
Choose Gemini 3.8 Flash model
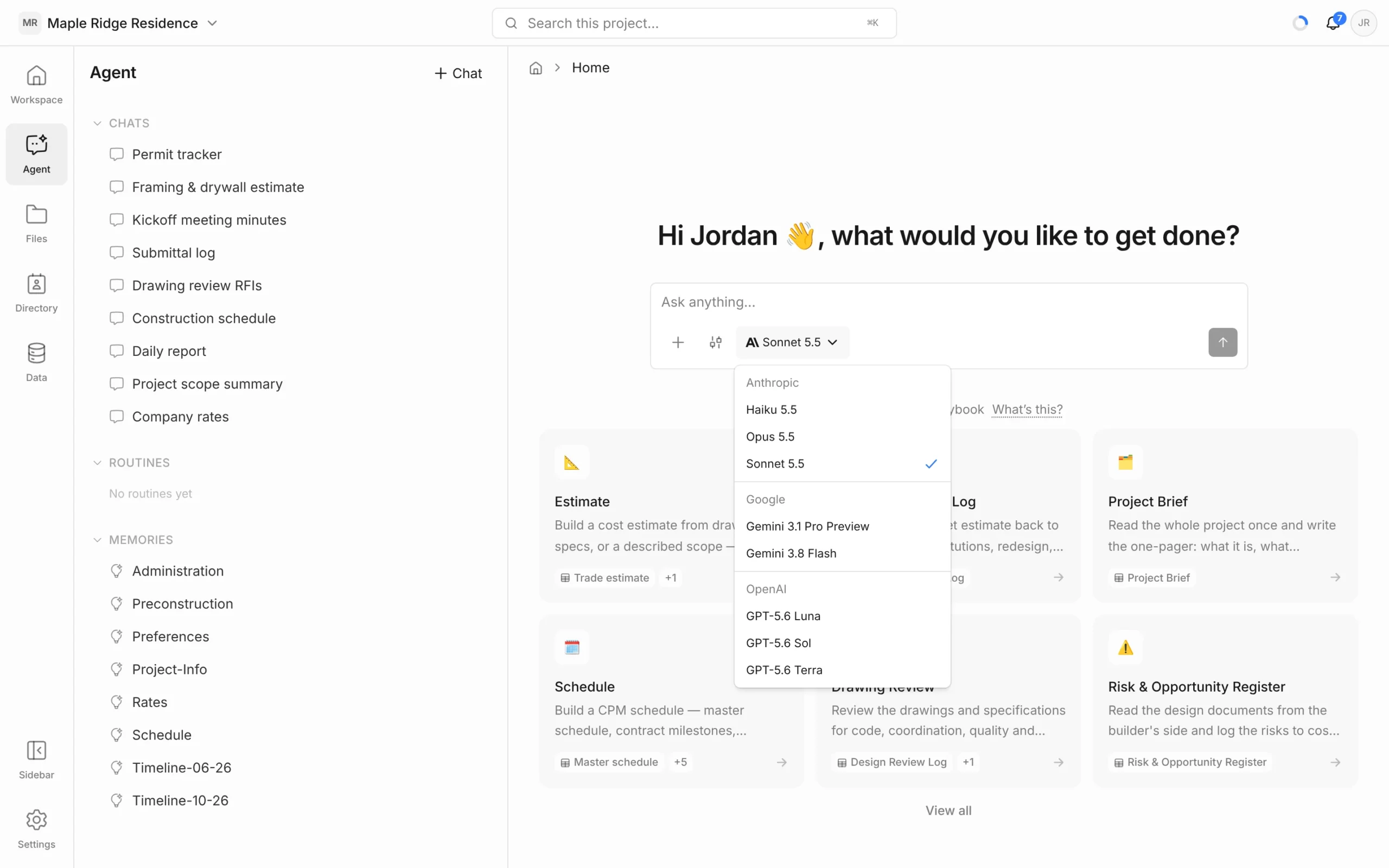point(842,553)
